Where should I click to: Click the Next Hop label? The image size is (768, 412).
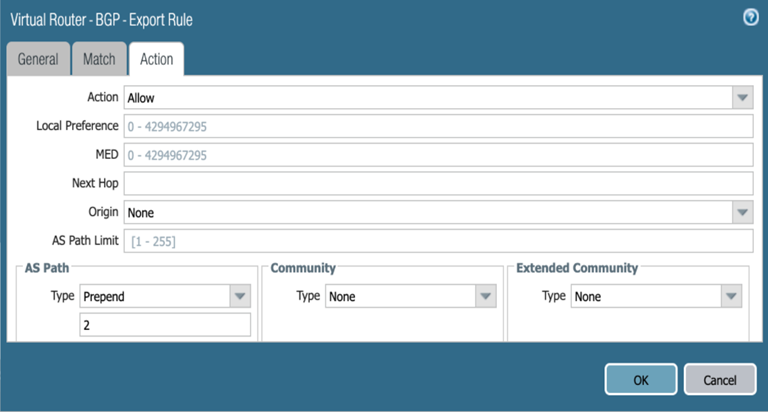pos(95,183)
